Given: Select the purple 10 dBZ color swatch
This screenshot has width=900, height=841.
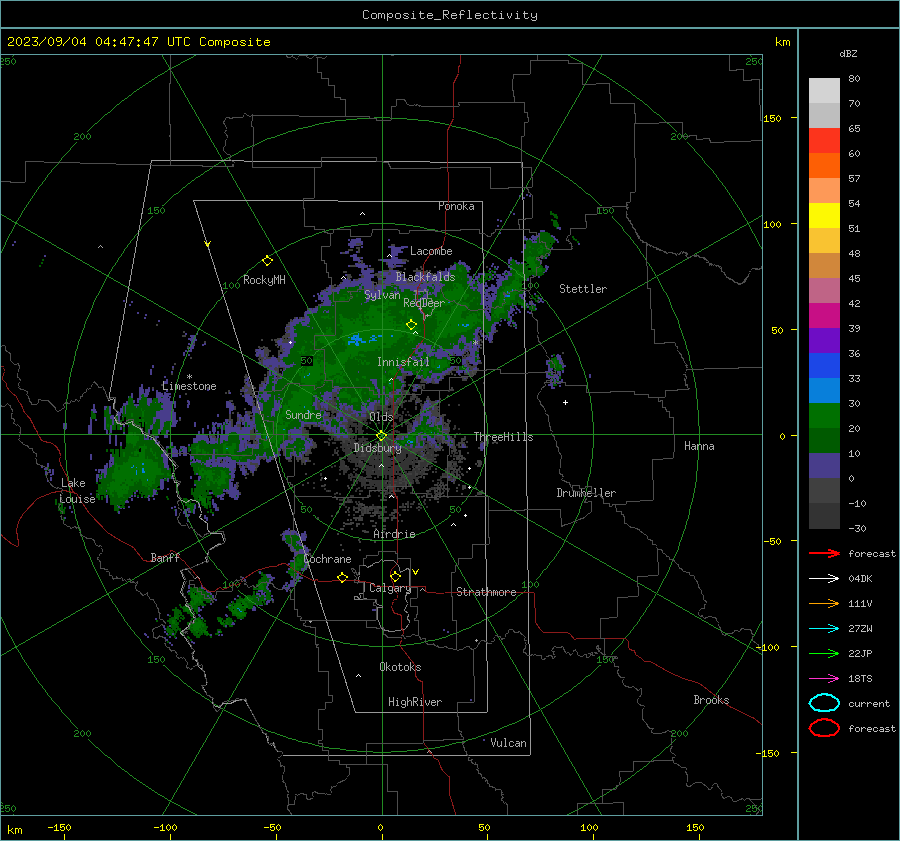Looking at the screenshot, I should pos(824,466).
